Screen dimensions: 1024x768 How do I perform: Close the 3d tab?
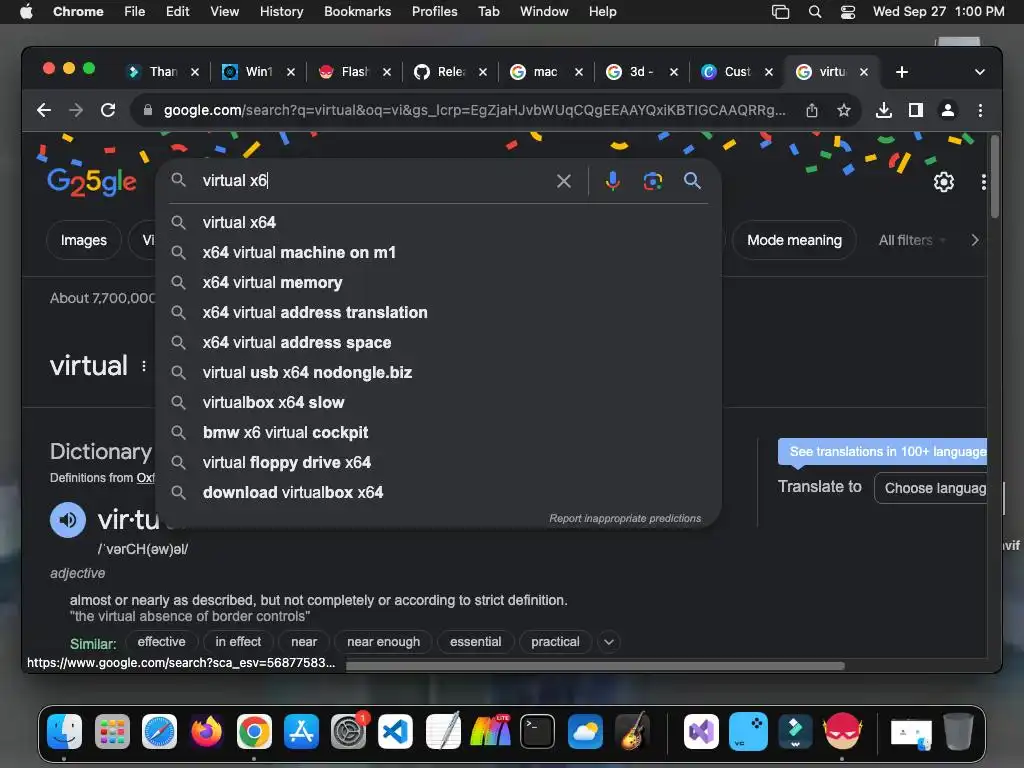point(673,72)
